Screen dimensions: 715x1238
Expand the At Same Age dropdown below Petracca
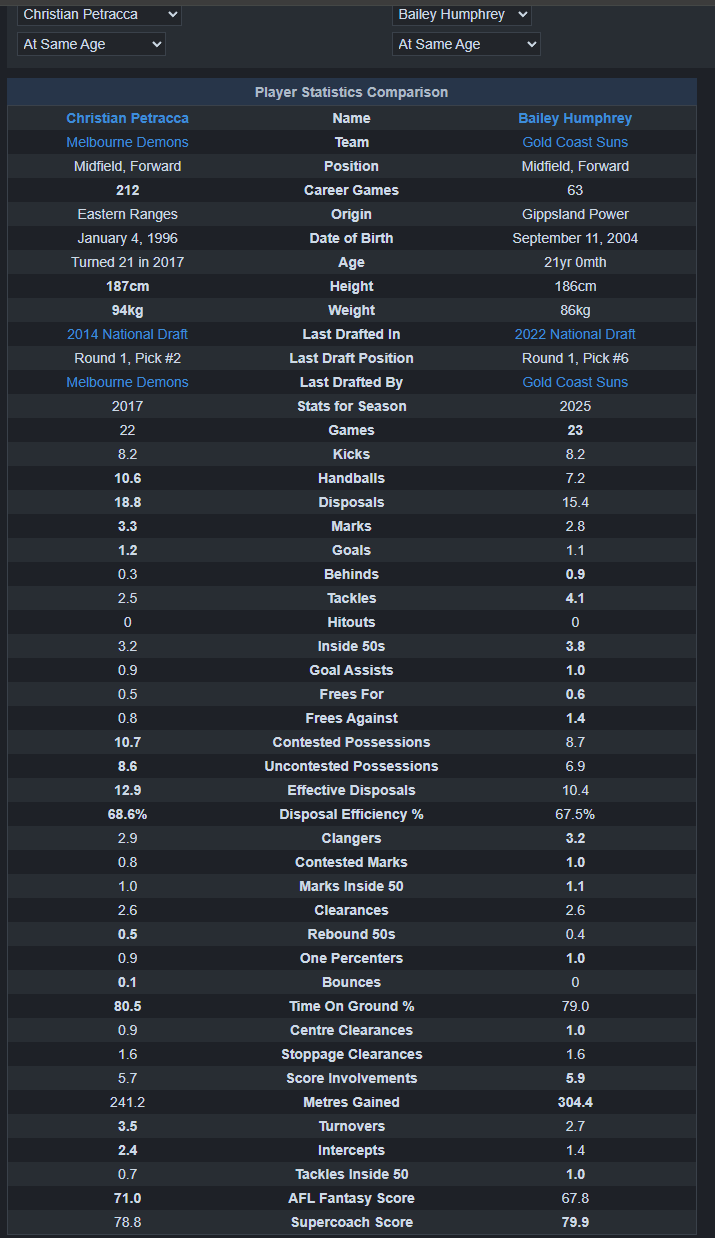pyautogui.click(x=91, y=44)
